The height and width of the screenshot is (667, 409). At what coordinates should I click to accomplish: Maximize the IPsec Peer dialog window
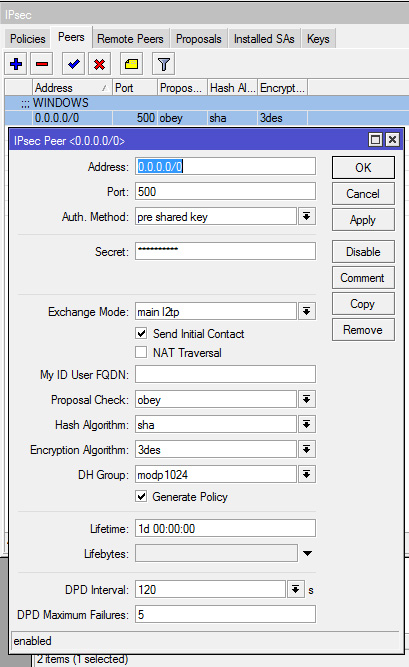pos(375,140)
